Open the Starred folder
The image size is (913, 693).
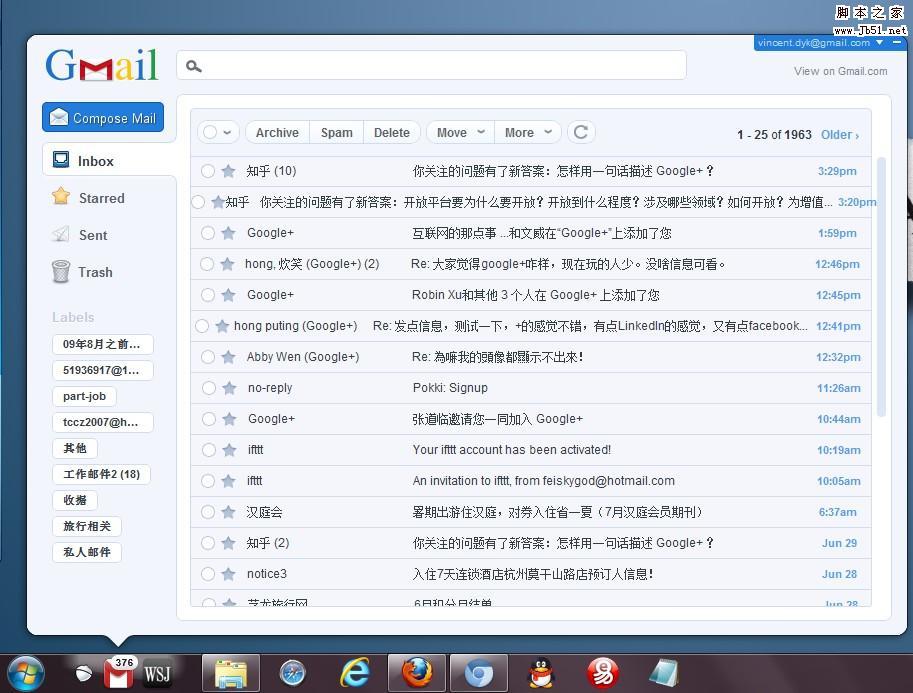coord(89,197)
